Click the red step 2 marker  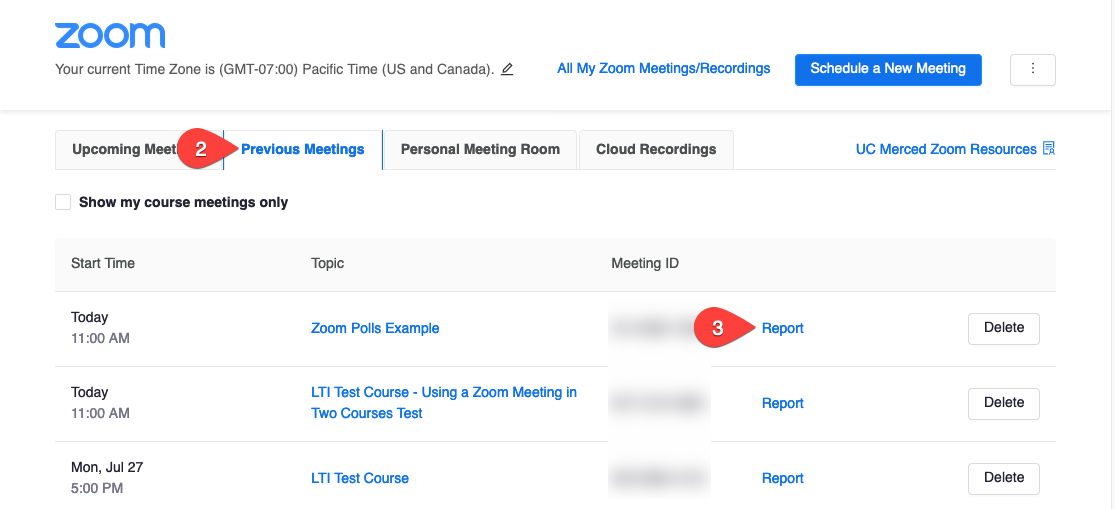pos(203,150)
